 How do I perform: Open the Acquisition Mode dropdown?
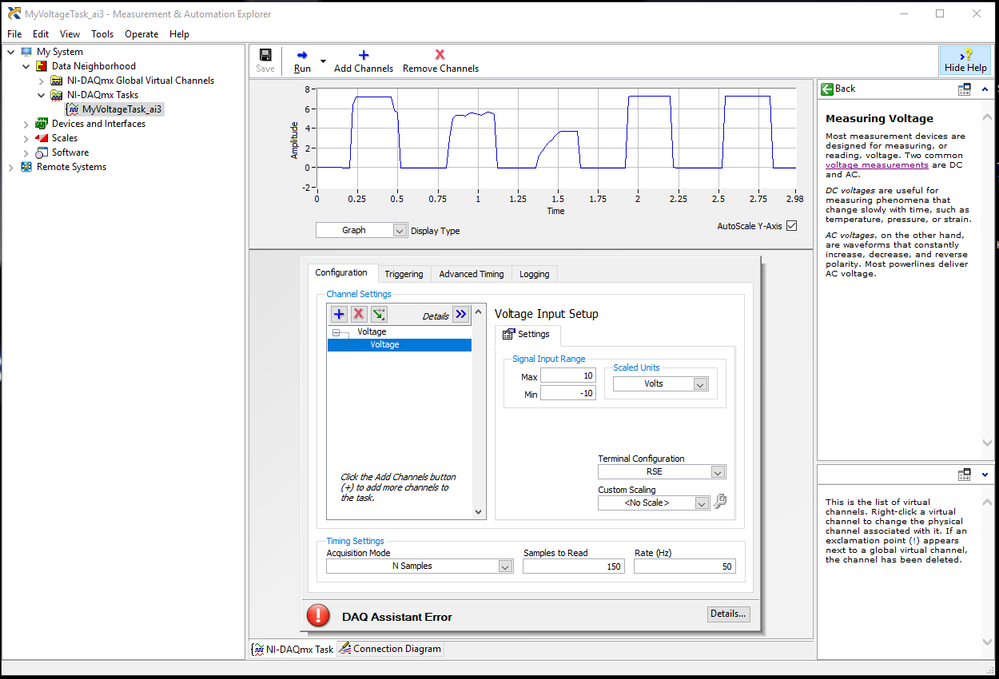pos(505,566)
